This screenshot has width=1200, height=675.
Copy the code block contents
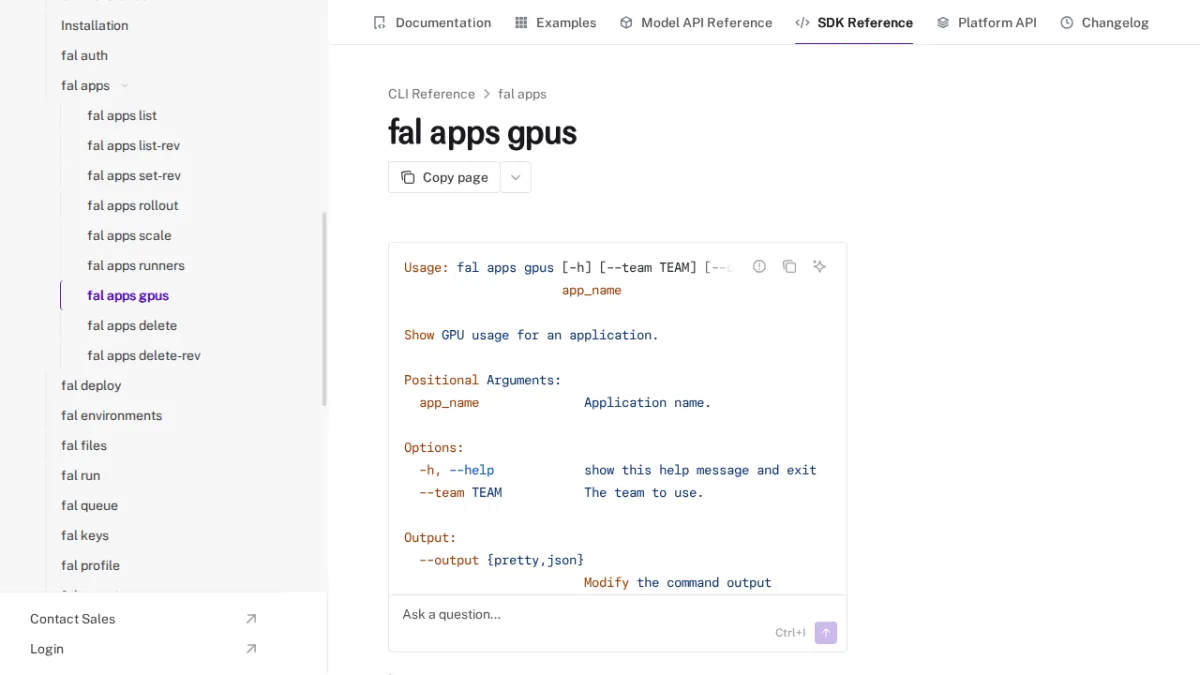click(x=789, y=266)
